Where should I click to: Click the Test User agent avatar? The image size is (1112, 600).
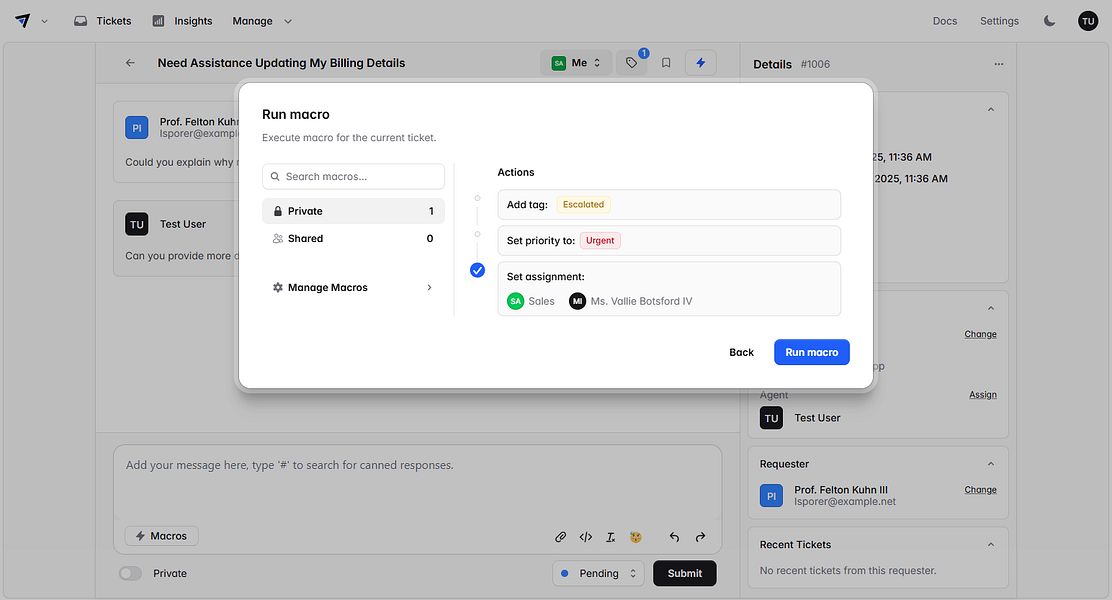pos(772,418)
